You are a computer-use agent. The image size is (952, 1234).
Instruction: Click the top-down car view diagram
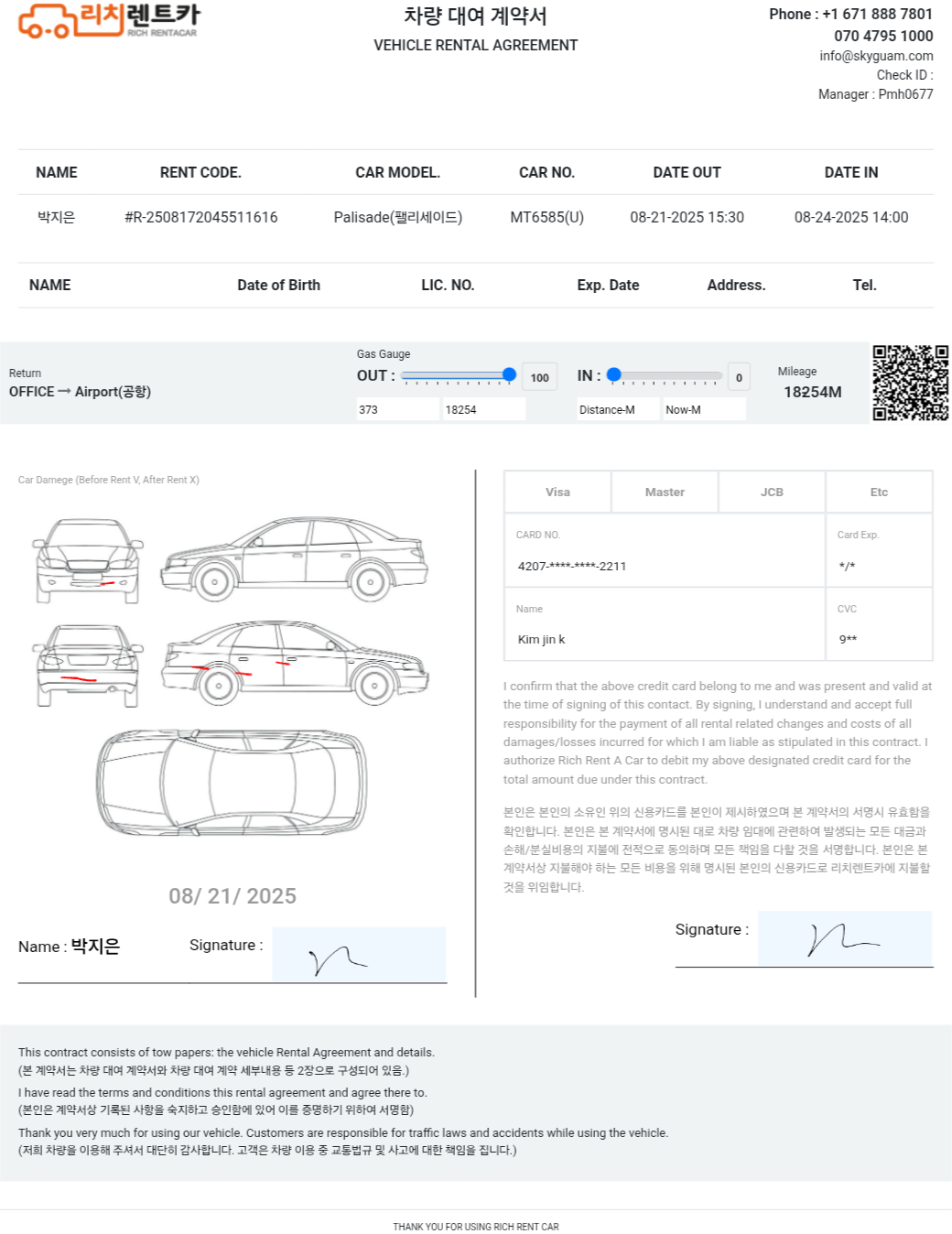(x=232, y=783)
